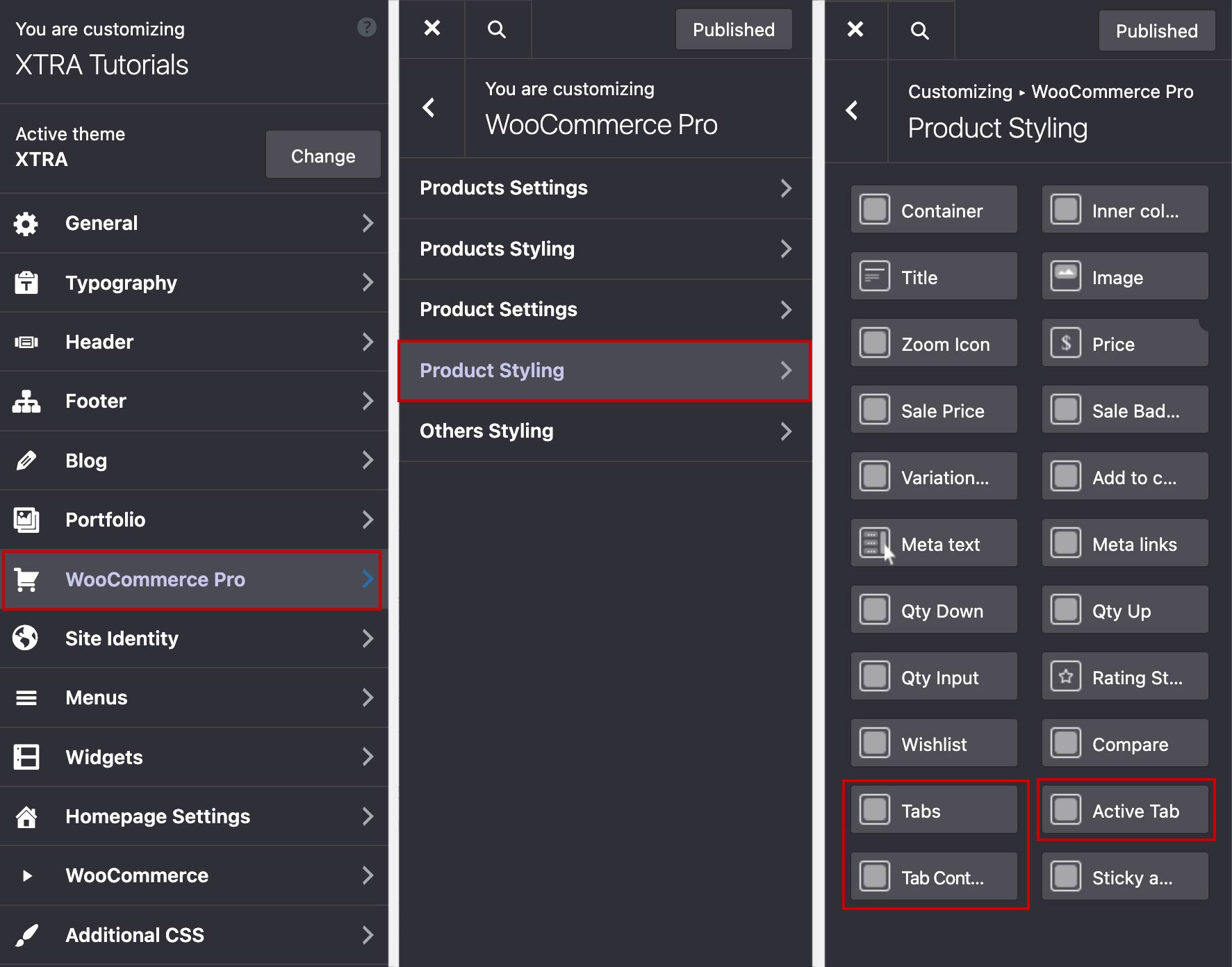Click the Change theme button
Screen dimensions: 1232x967
pyautogui.click(x=322, y=156)
